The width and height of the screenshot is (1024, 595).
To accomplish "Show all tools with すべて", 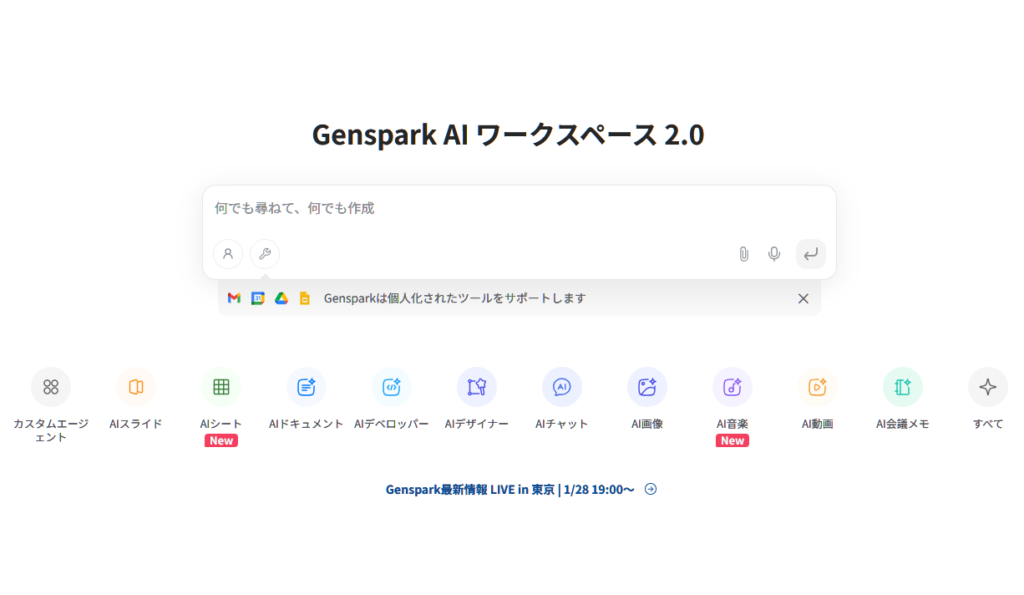I will pos(987,387).
